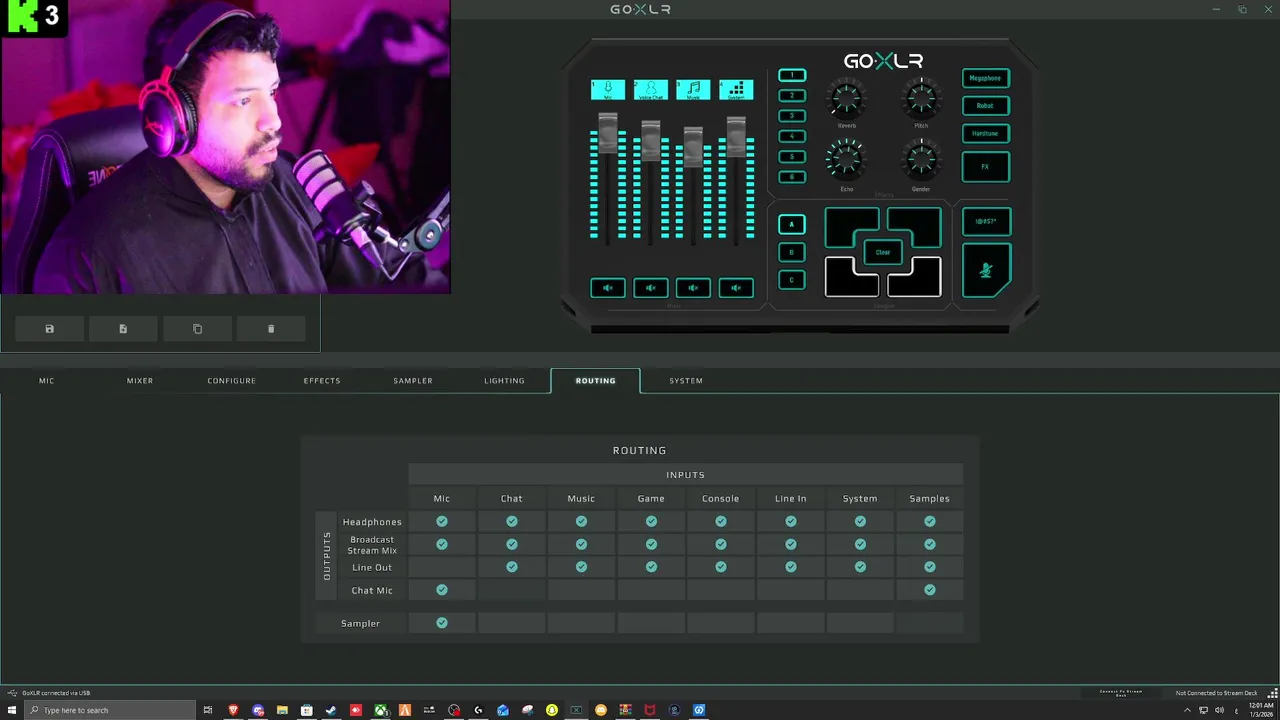
Task: Click the Music channel fader handle
Action: pos(693,145)
